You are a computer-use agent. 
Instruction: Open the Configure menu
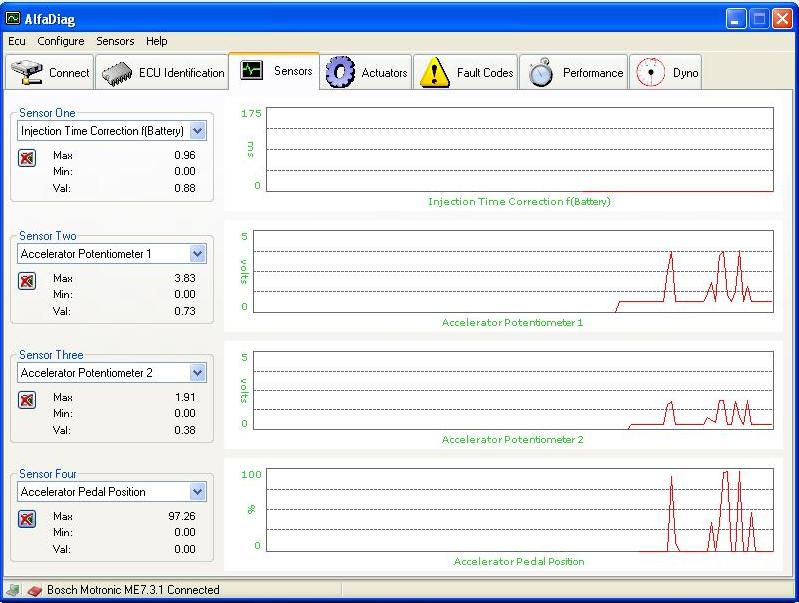61,41
